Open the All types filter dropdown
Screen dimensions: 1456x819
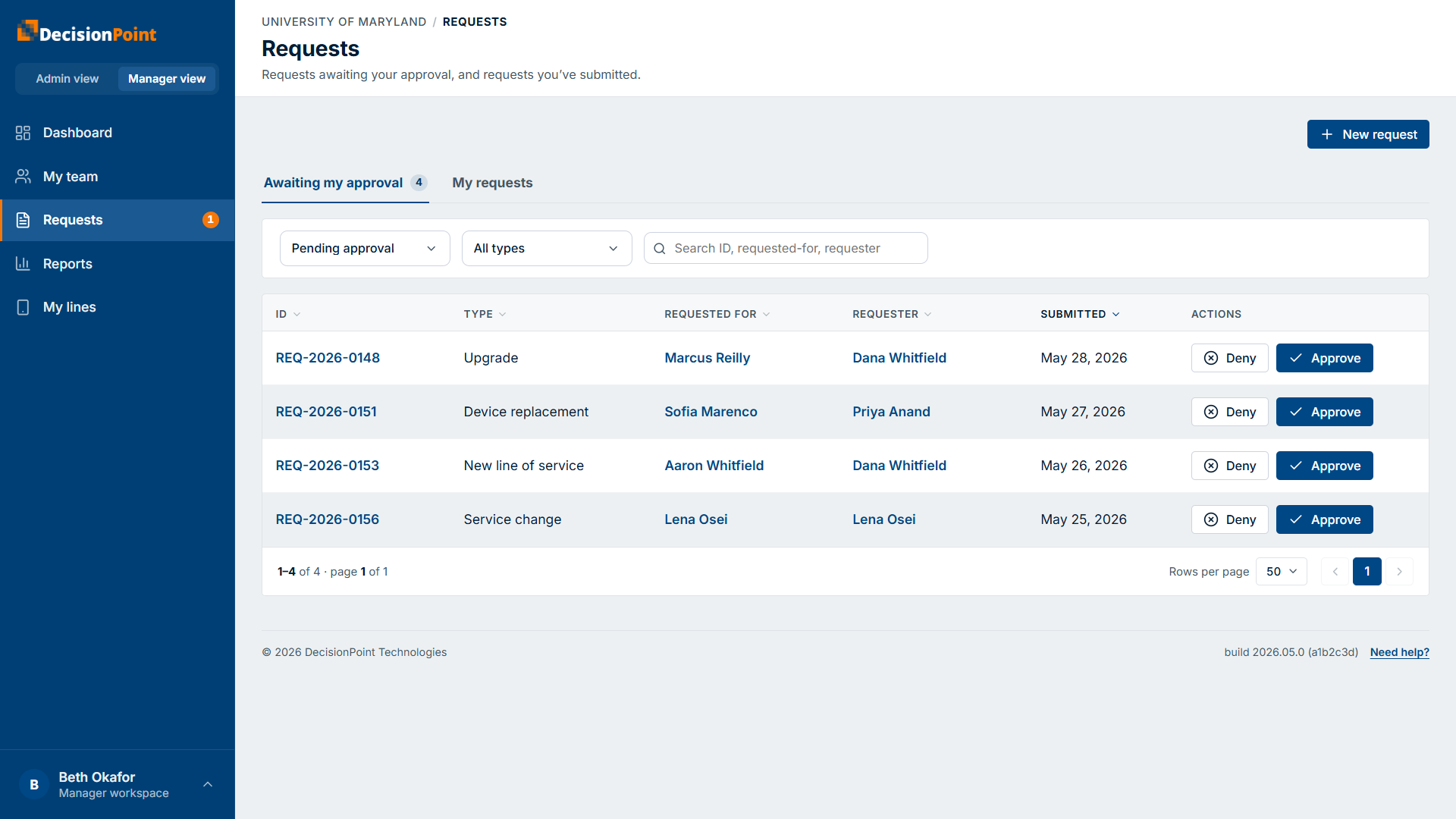coord(547,249)
